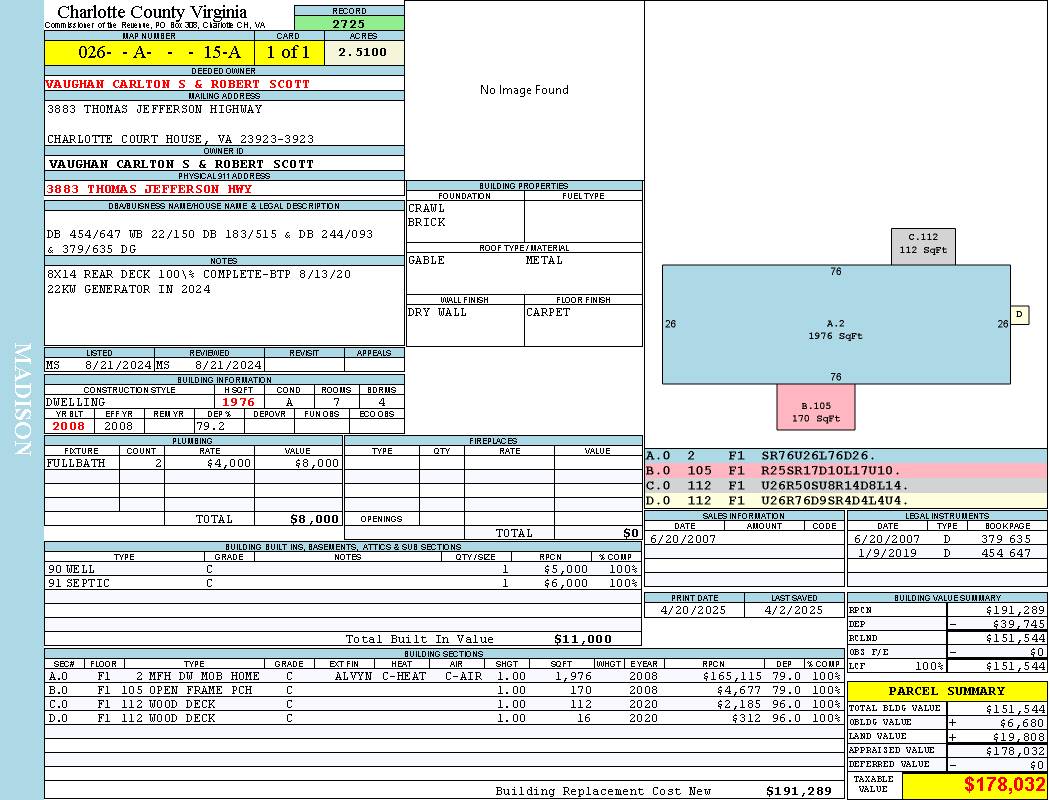The width and height of the screenshot is (1050, 800).
Task: Click roof type GABLE
Action: (427, 260)
